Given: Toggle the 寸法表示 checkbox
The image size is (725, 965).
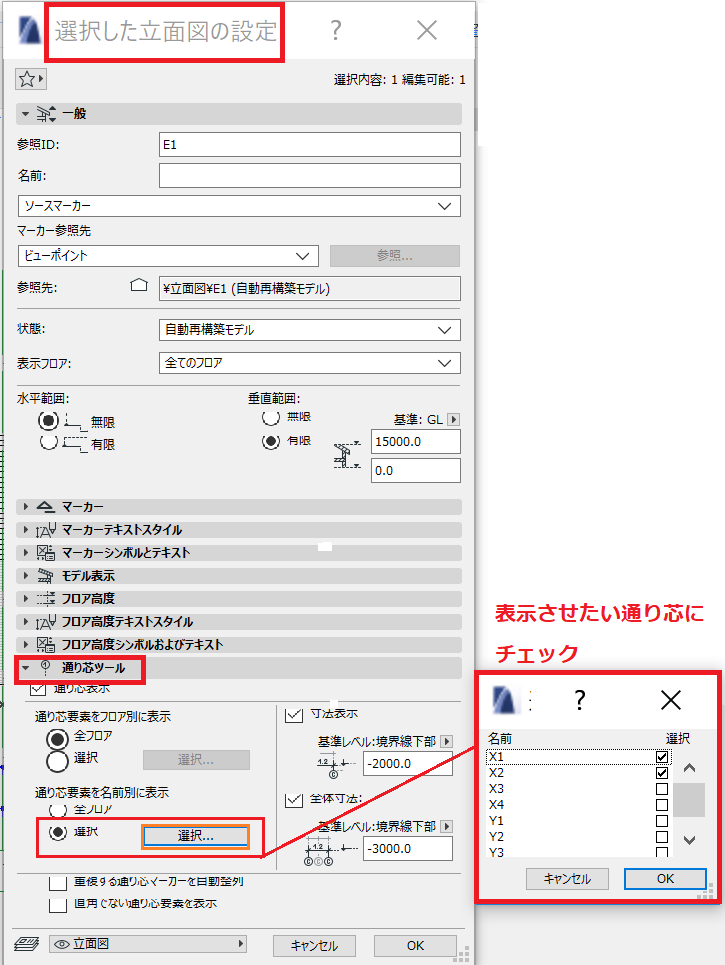Looking at the screenshot, I should tap(294, 715).
